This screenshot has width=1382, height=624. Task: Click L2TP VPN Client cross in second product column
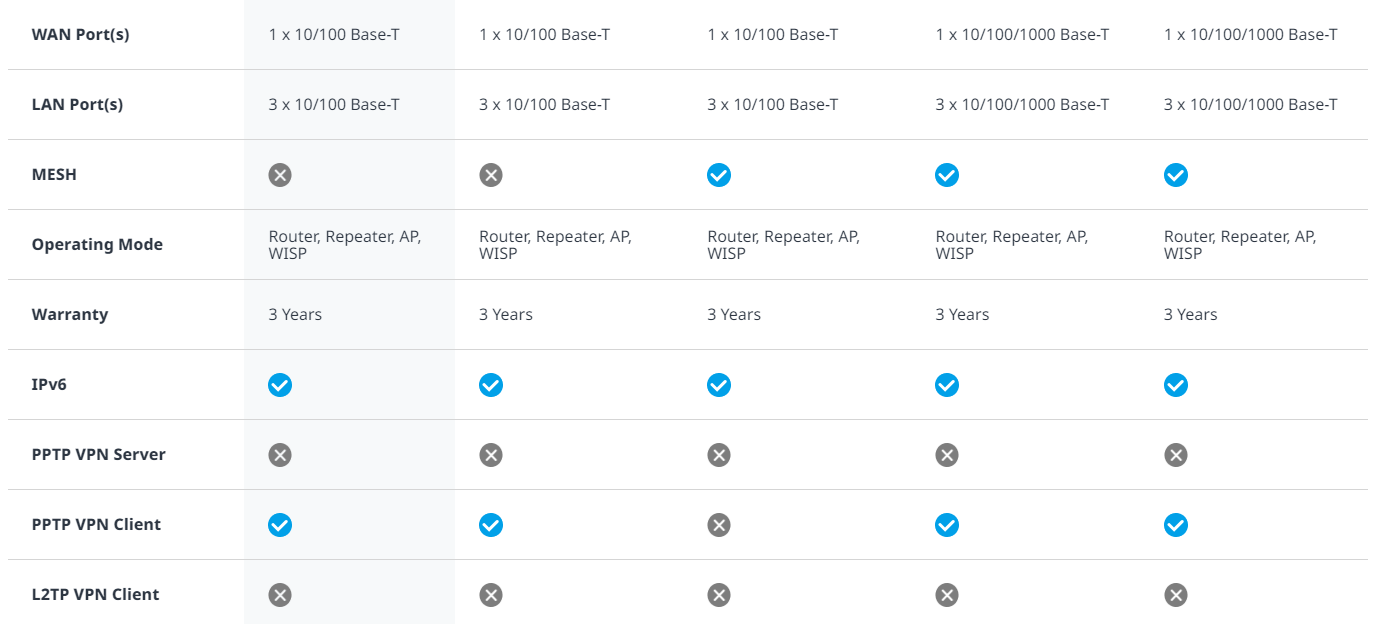pyautogui.click(x=490, y=595)
